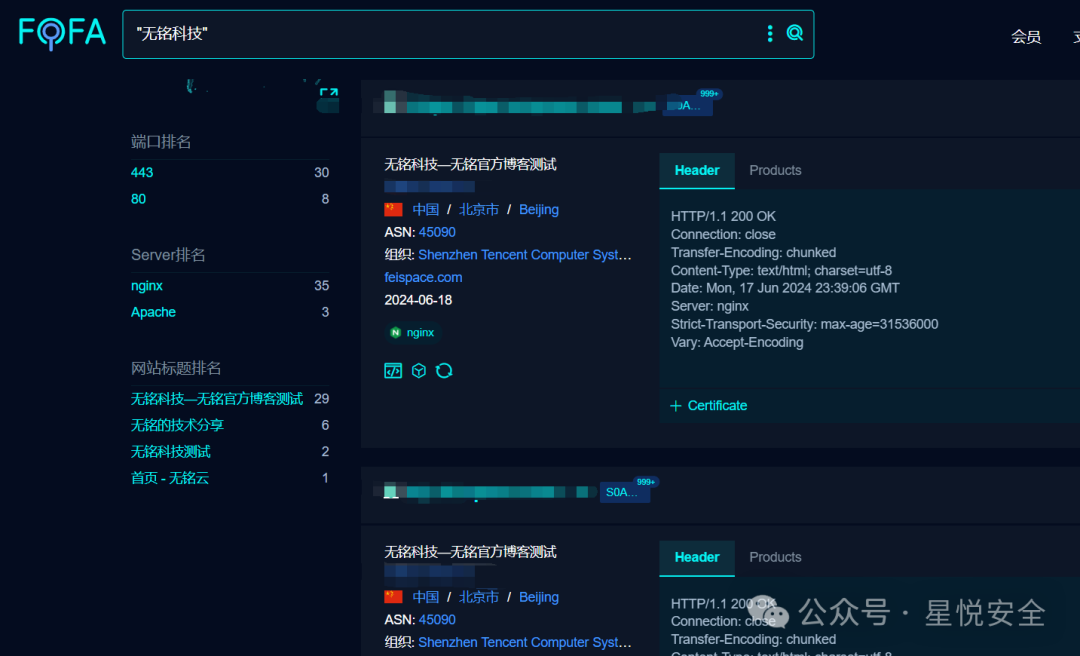This screenshot has width=1080, height=656.
Task: Click Beijing link in second result
Action: (x=539, y=597)
